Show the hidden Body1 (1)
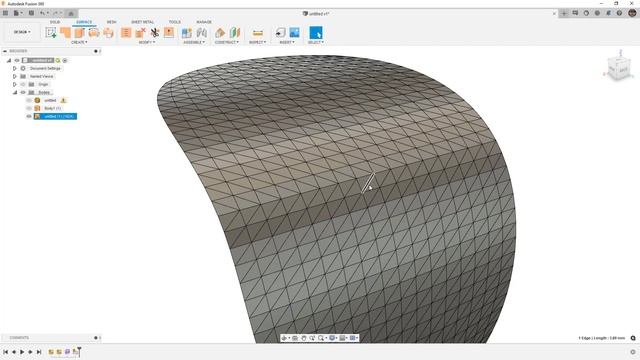Screen dimensions: 640x360 coord(29,109)
